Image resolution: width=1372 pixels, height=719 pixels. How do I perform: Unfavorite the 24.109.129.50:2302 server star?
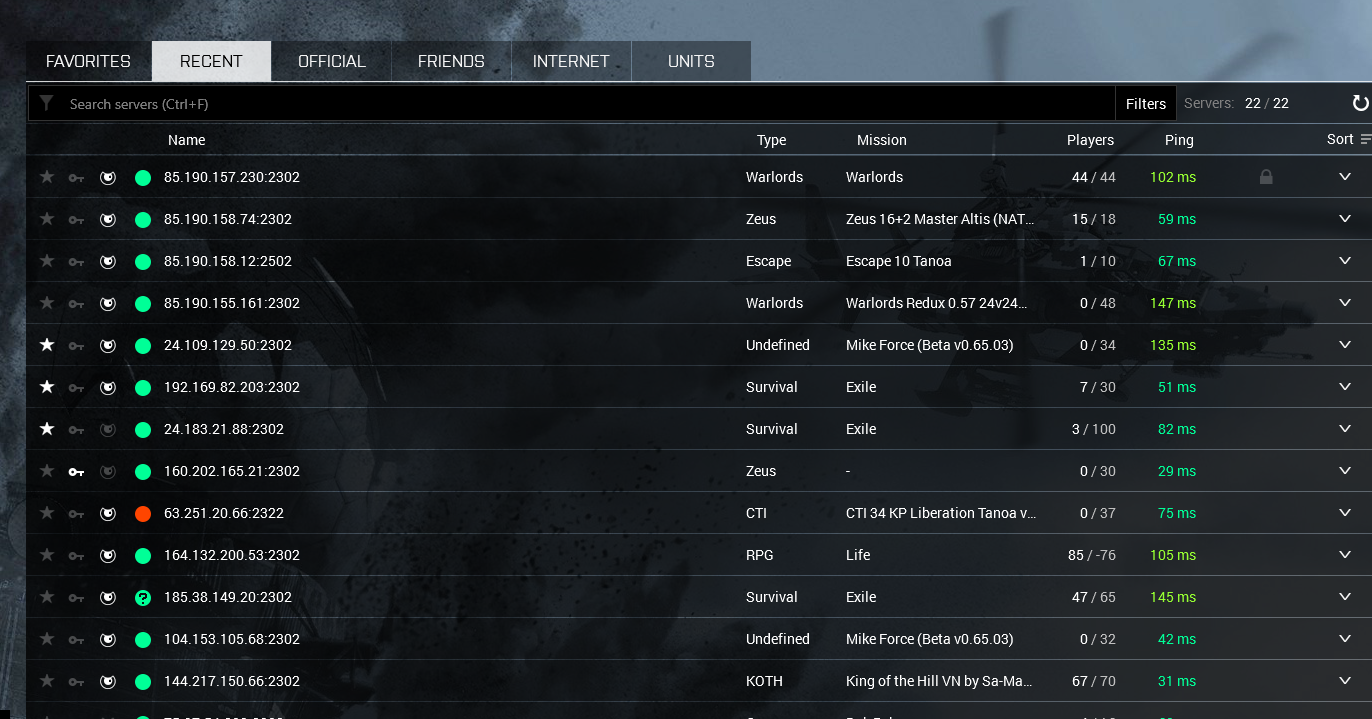(46, 345)
